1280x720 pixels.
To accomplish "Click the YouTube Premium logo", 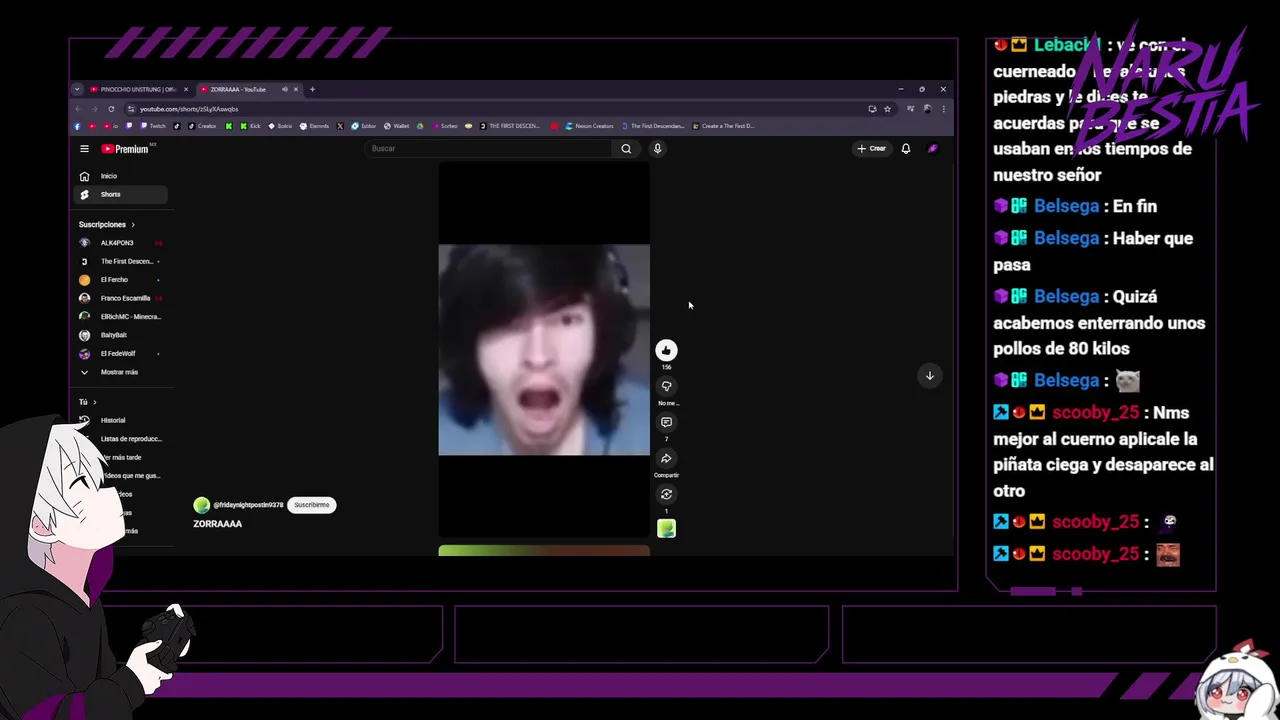I will (x=125, y=149).
